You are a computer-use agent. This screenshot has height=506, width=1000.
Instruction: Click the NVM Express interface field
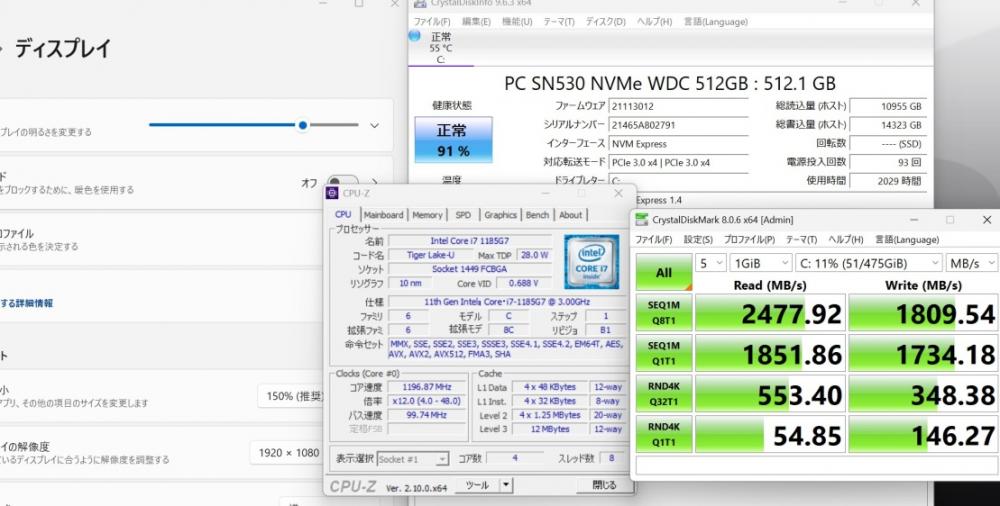(x=678, y=144)
